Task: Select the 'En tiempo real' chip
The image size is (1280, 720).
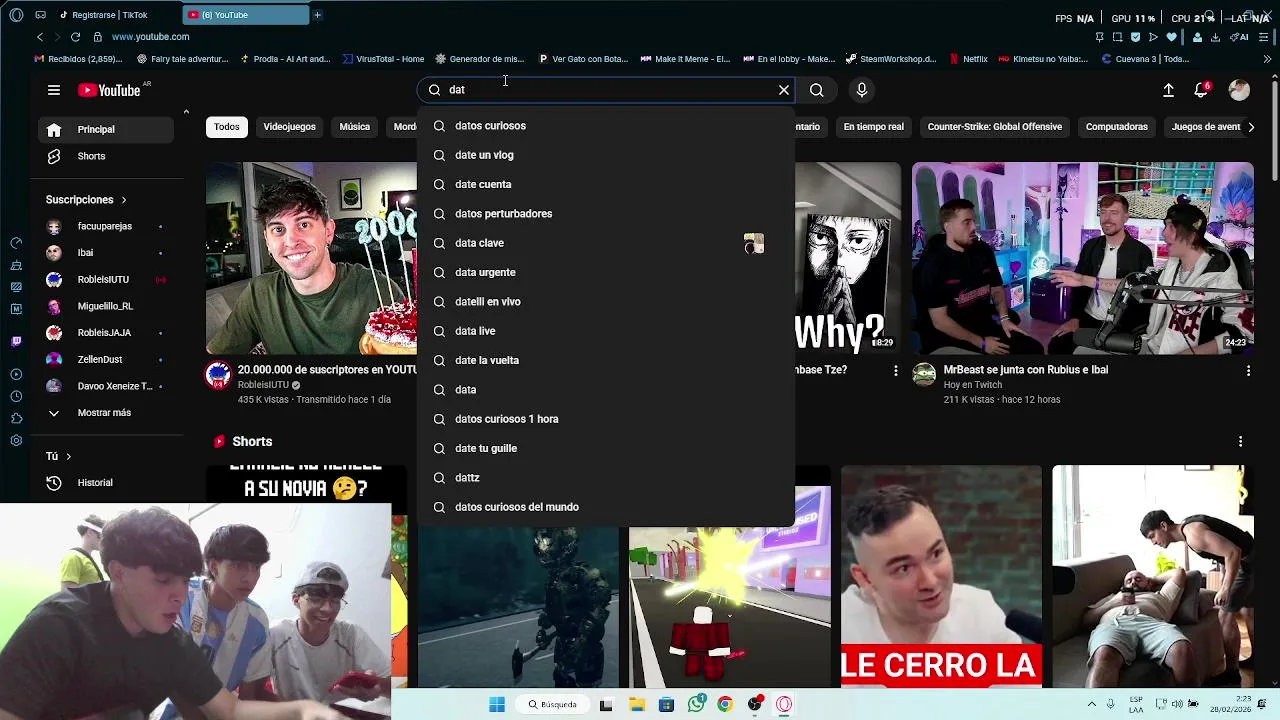Action: click(873, 127)
